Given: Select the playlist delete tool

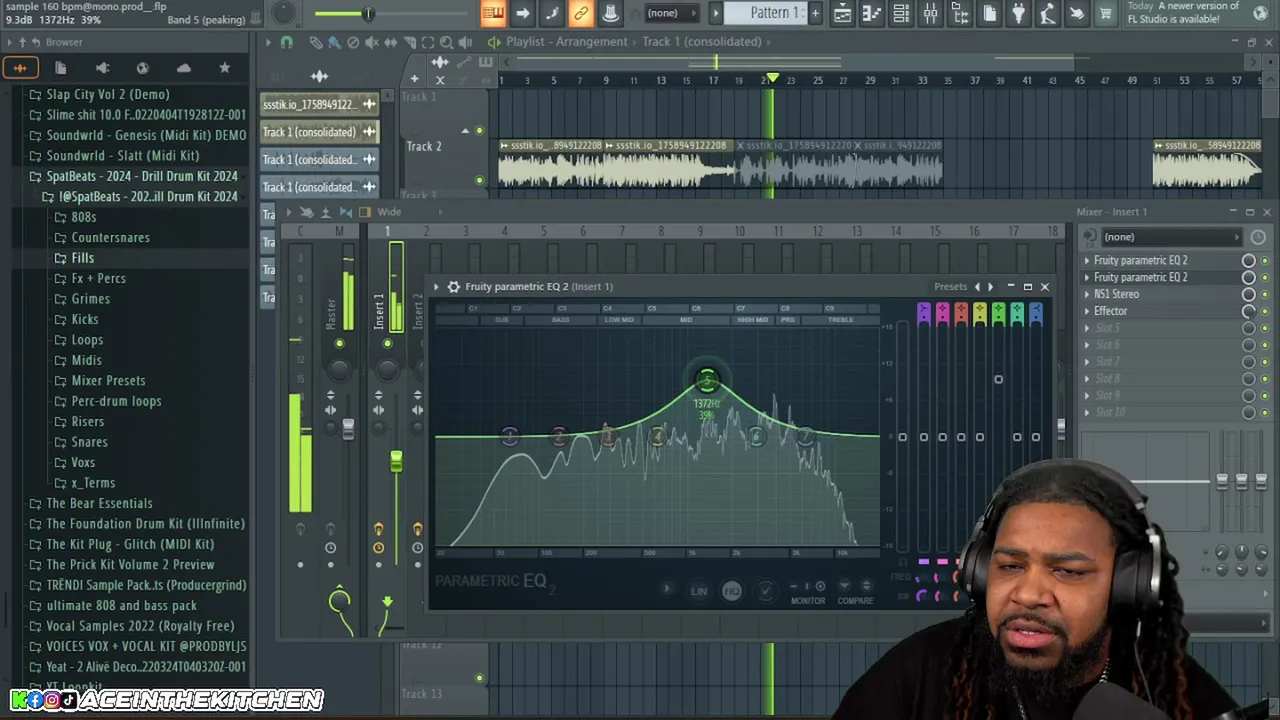Looking at the screenshot, I should 353,42.
